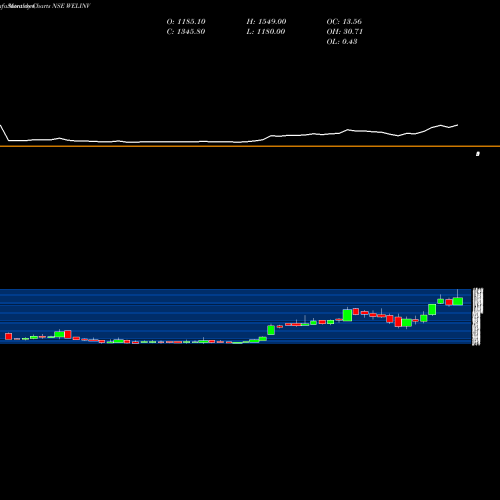Click the open price value O: 1185.10
Screen dimensions: 500x500
tap(186, 22)
